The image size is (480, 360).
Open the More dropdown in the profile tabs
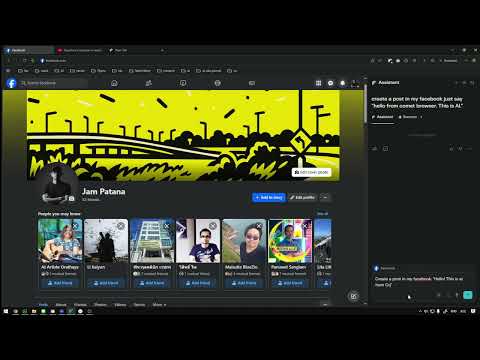159,305
